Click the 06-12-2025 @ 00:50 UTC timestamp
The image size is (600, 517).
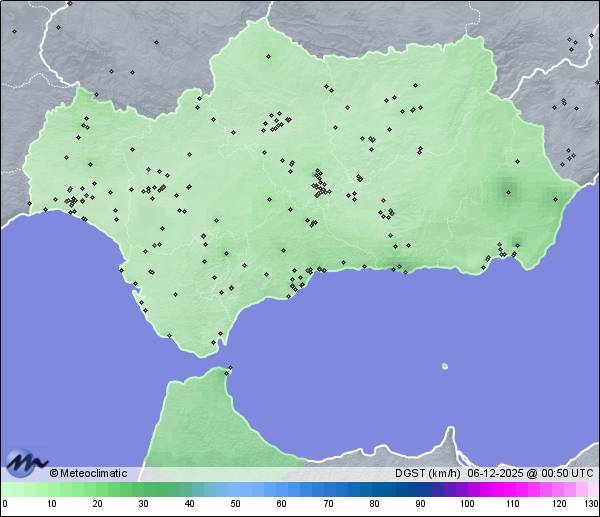530,473
